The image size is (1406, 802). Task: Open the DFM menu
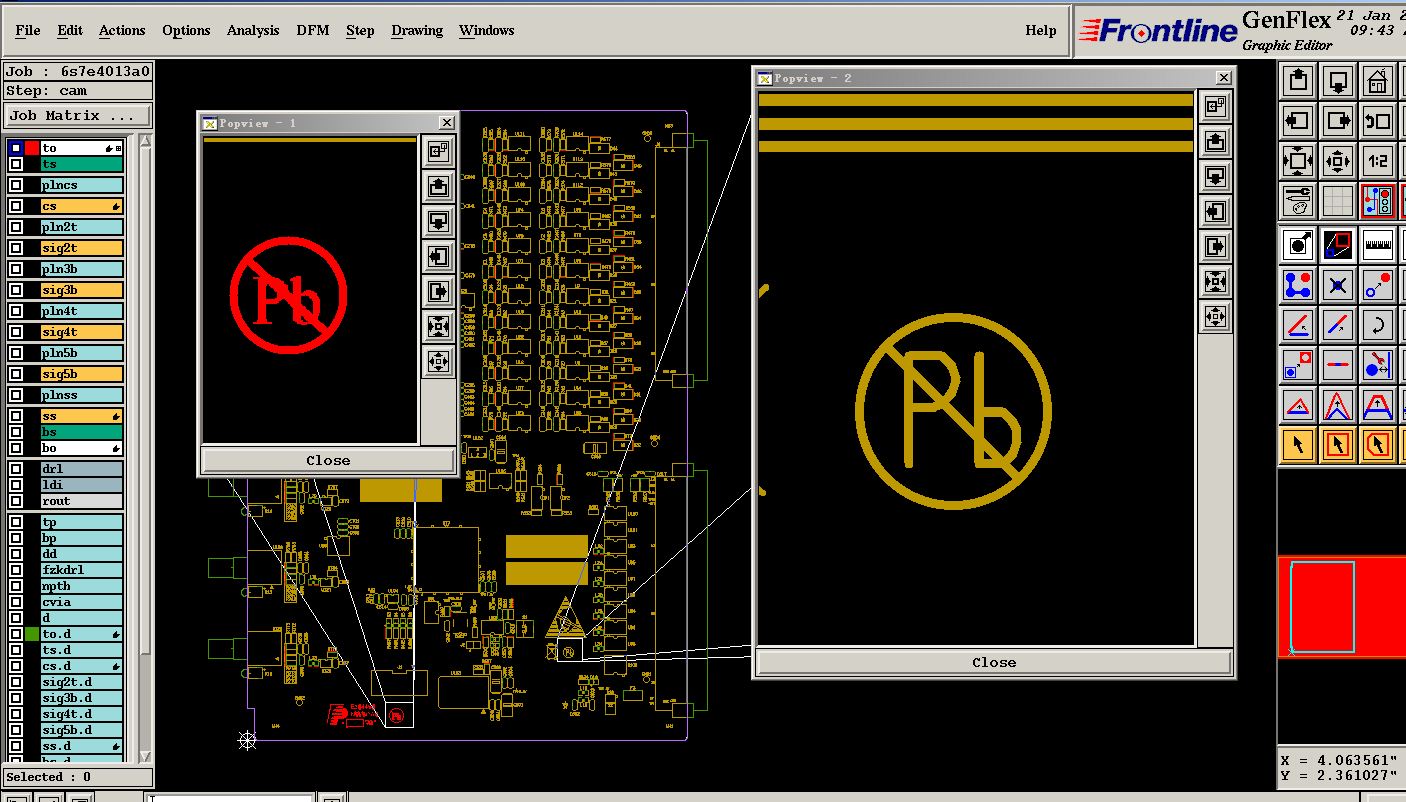point(313,30)
